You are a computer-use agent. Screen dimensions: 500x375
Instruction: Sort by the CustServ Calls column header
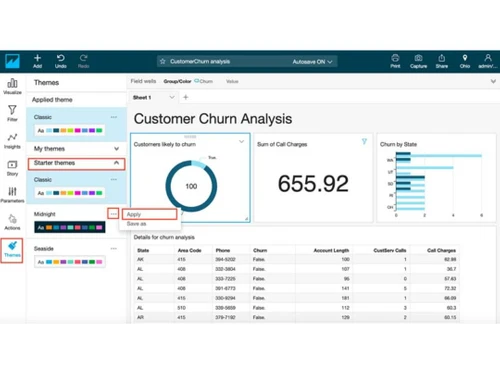point(390,250)
